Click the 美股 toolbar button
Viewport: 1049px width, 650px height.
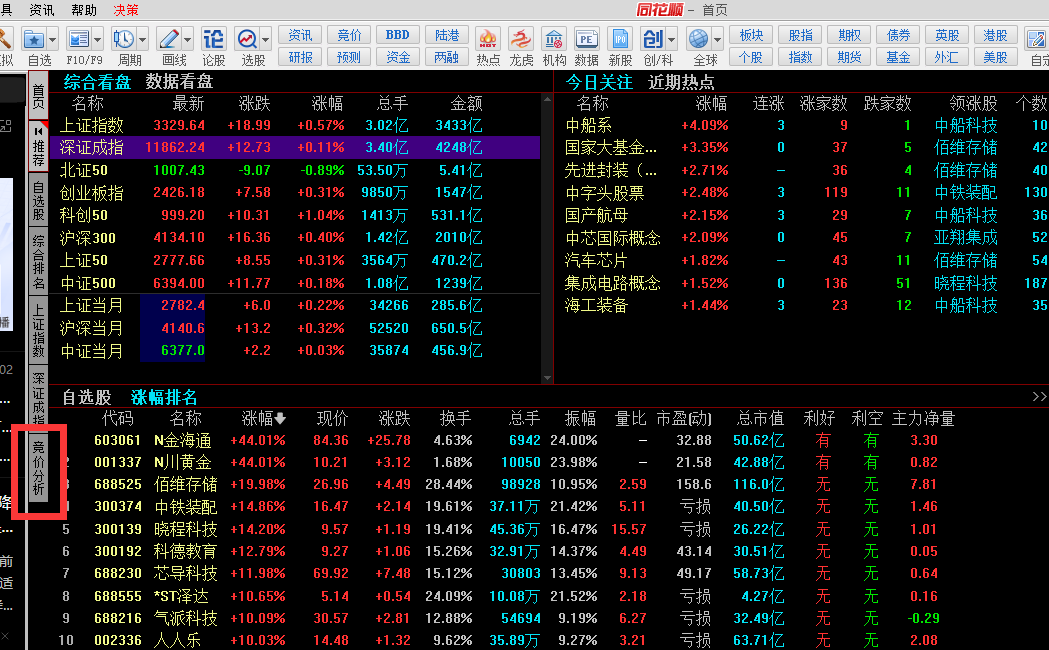click(995, 57)
